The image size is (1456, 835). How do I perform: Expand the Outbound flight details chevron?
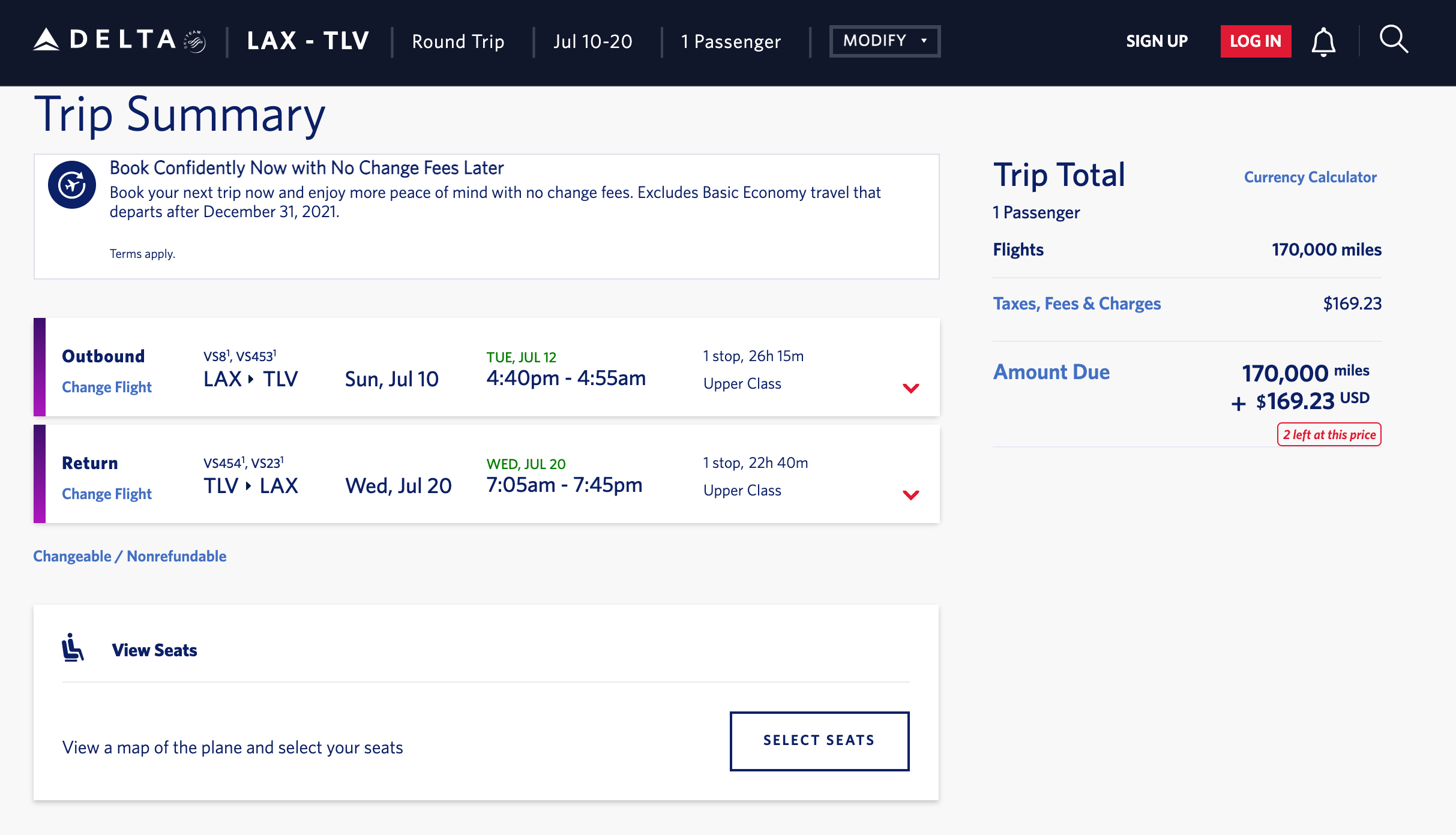tap(910, 388)
